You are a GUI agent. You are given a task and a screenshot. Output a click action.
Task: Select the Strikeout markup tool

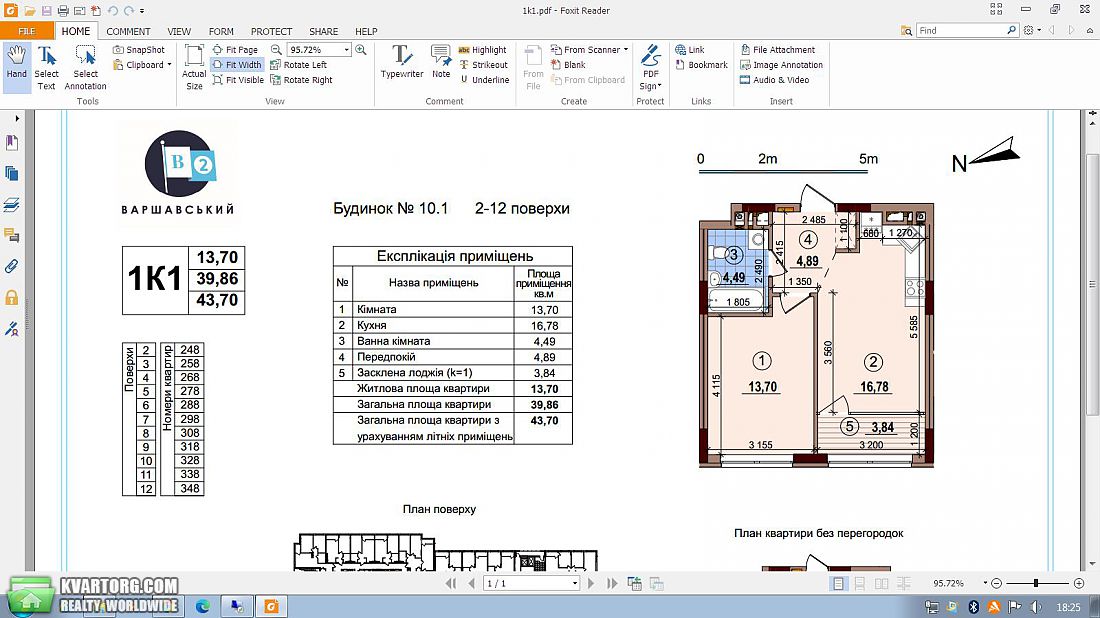[483, 65]
